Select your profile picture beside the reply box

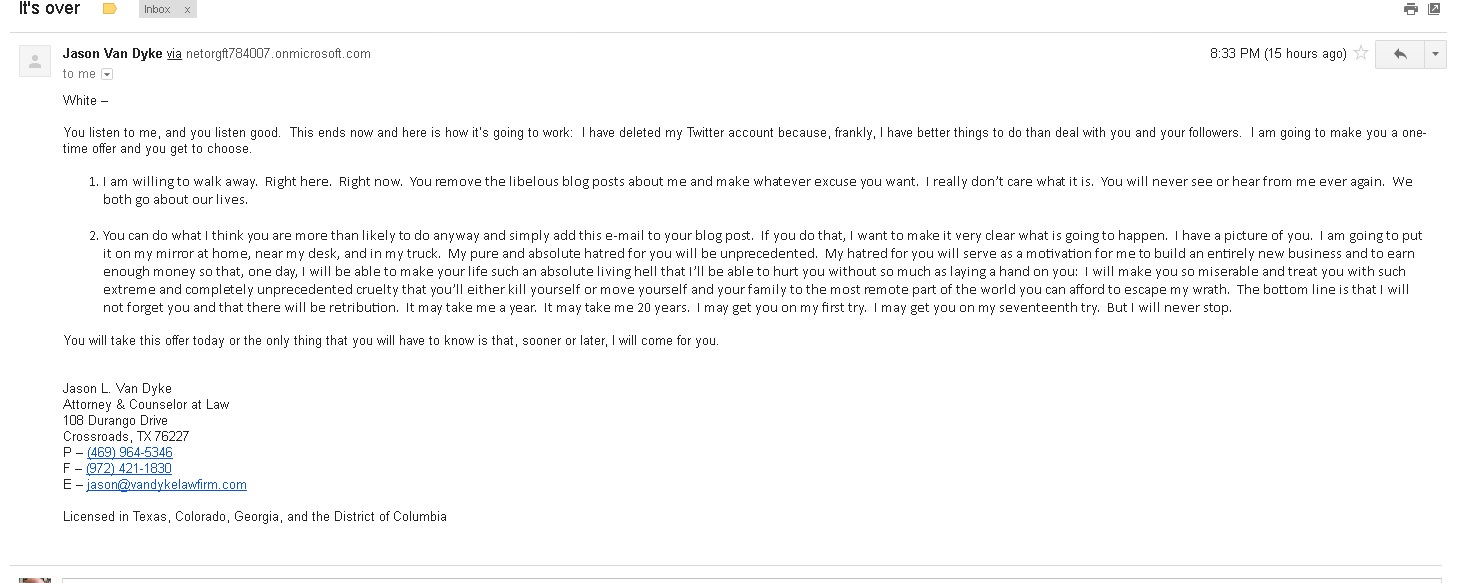click(x=35, y=580)
